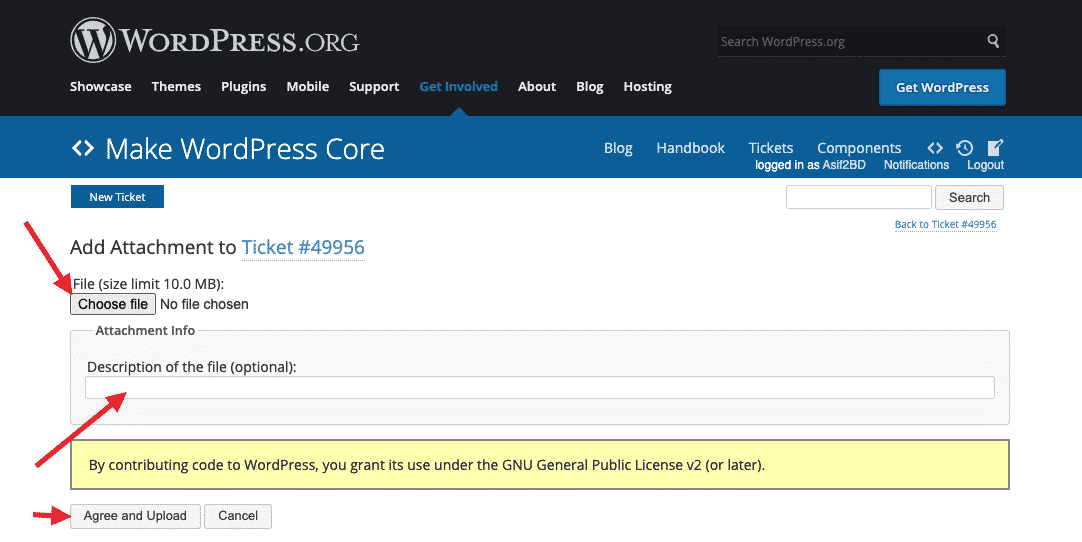The image size is (1082, 542).
Task: Select the Mobile menu item
Action: click(x=308, y=86)
